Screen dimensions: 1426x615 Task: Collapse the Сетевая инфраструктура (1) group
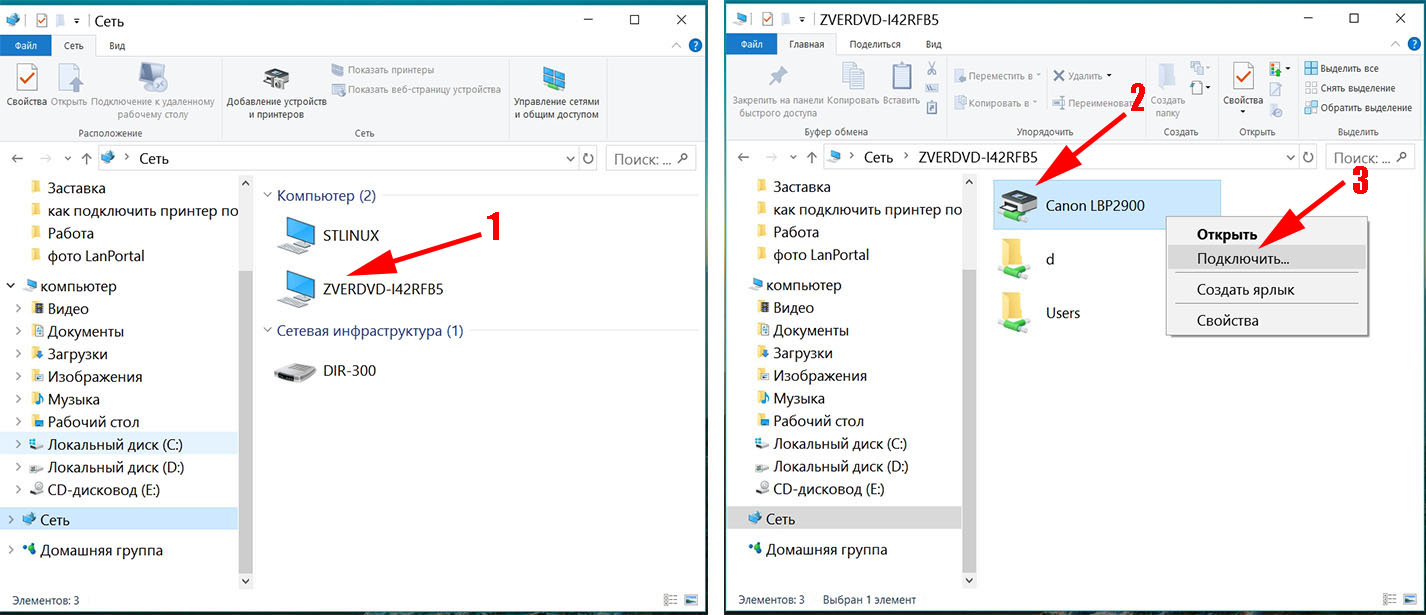pos(268,331)
